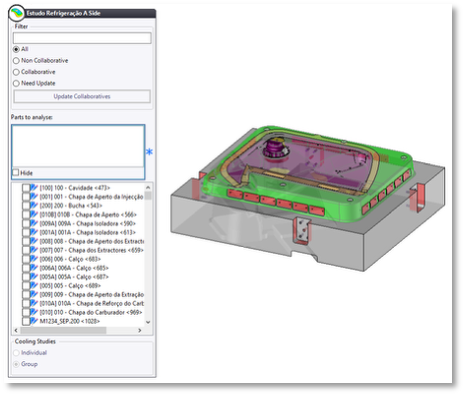Click inside the Filter text field

[82, 38]
